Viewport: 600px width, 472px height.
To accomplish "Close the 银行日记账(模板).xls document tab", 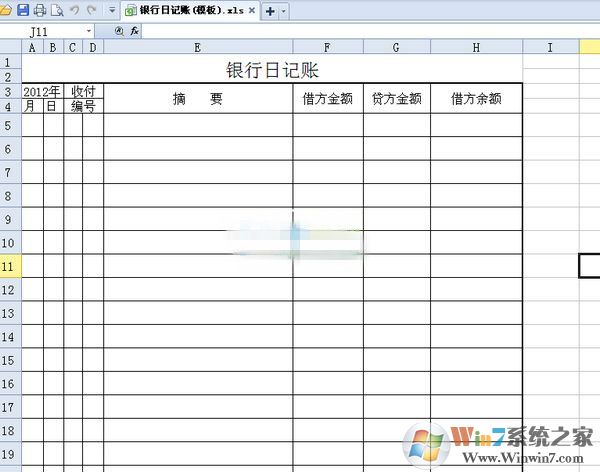I will point(252,11).
